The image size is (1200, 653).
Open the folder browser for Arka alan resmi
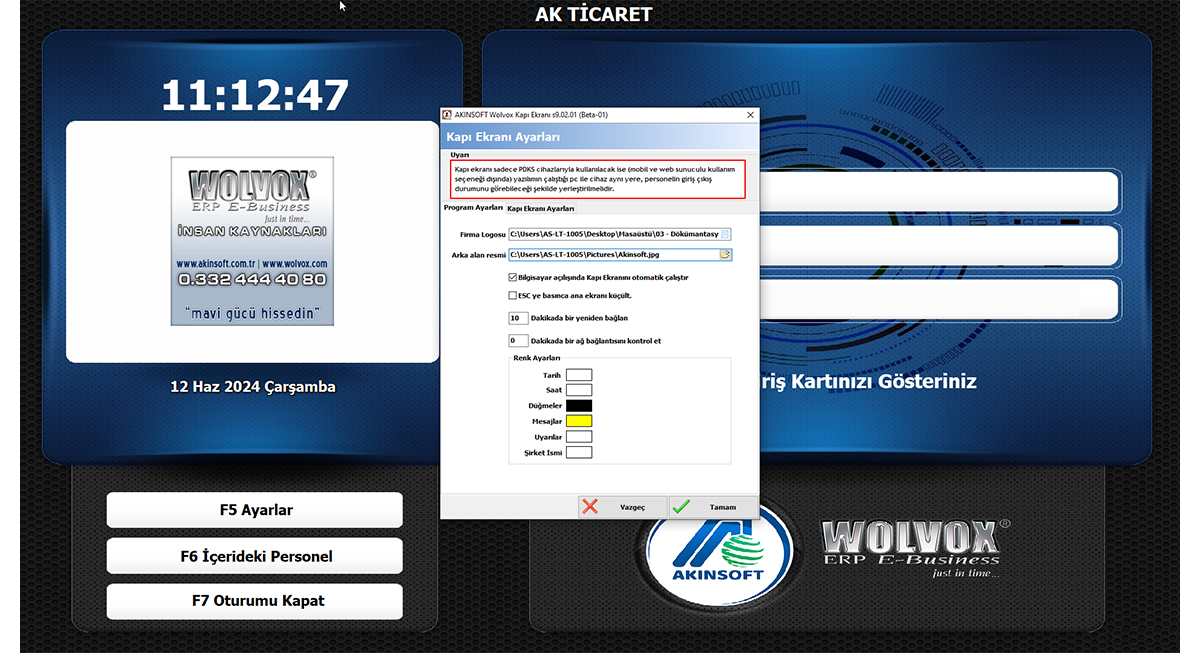[x=726, y=255]
